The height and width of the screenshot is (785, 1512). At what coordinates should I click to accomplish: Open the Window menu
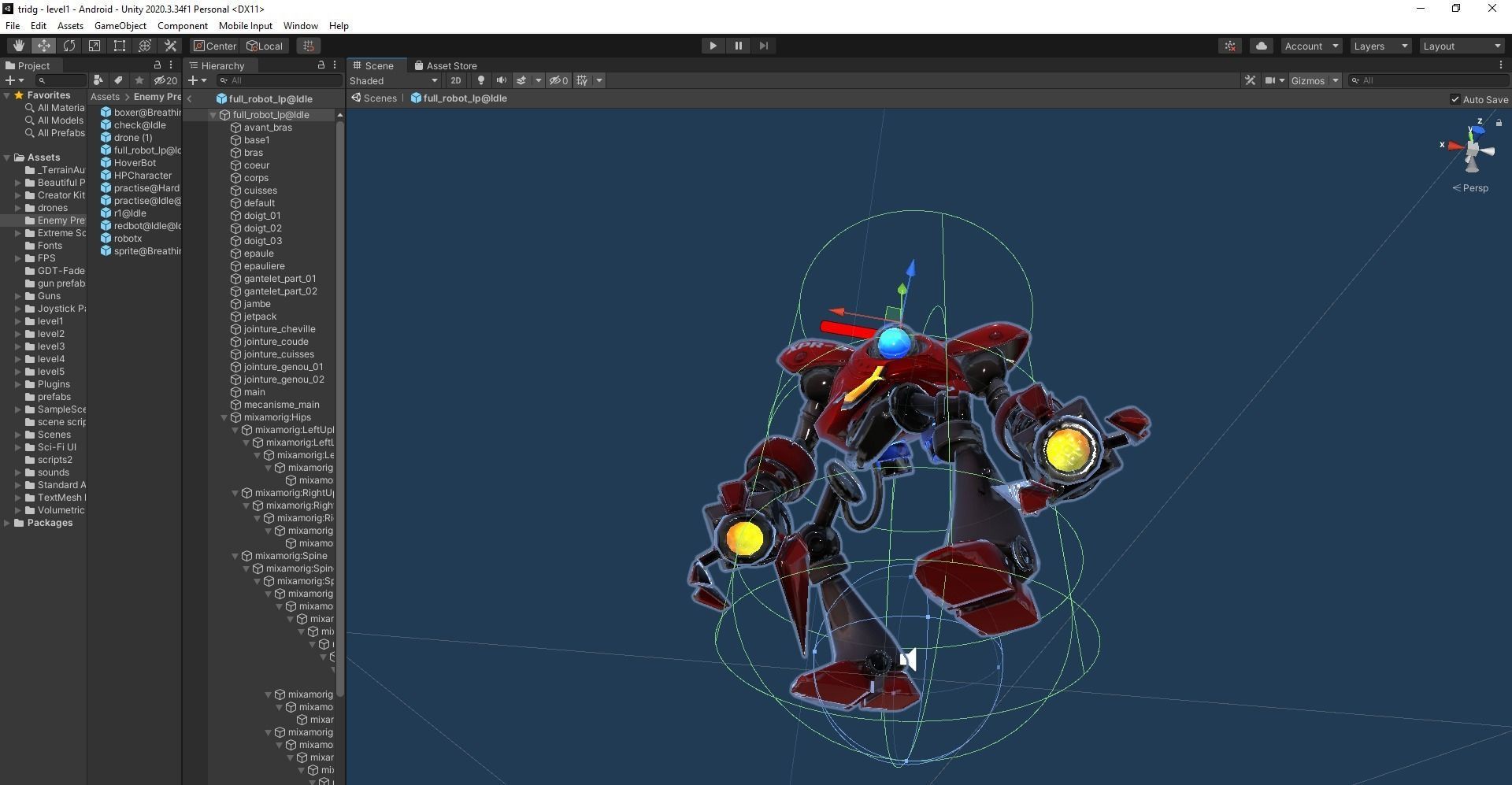coord(301,25)
